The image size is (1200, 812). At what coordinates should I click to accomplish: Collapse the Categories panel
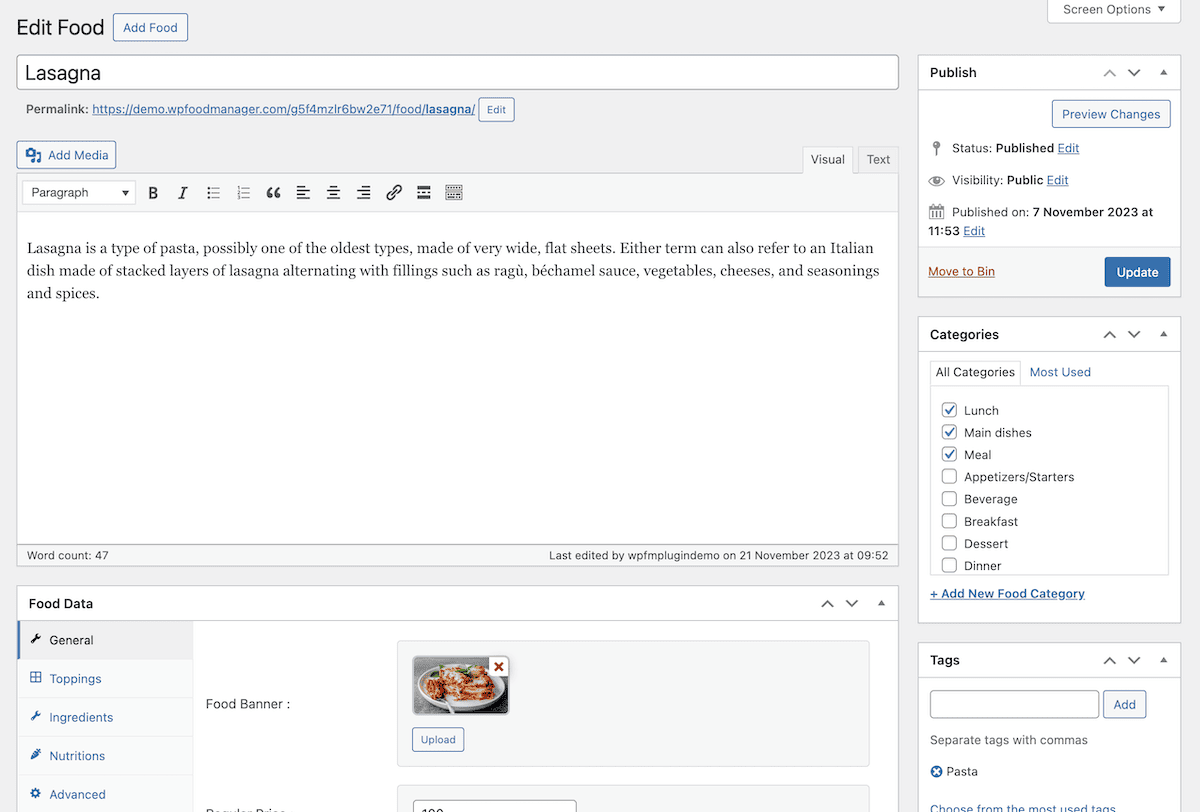pos(1163,335)
